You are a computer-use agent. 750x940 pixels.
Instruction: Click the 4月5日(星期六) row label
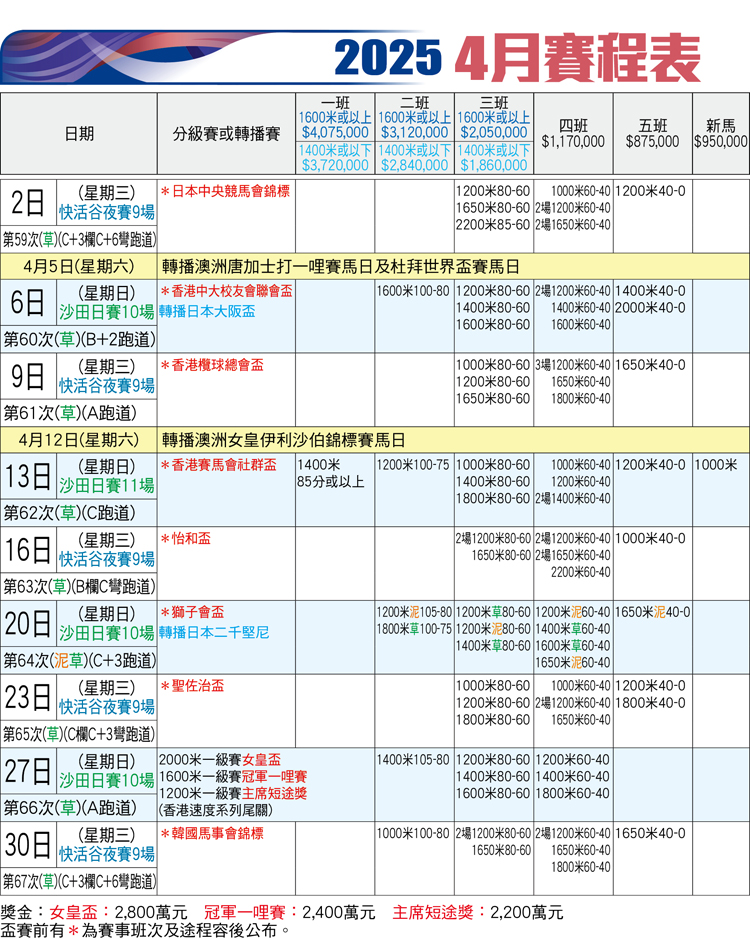[x=79, y=267]
